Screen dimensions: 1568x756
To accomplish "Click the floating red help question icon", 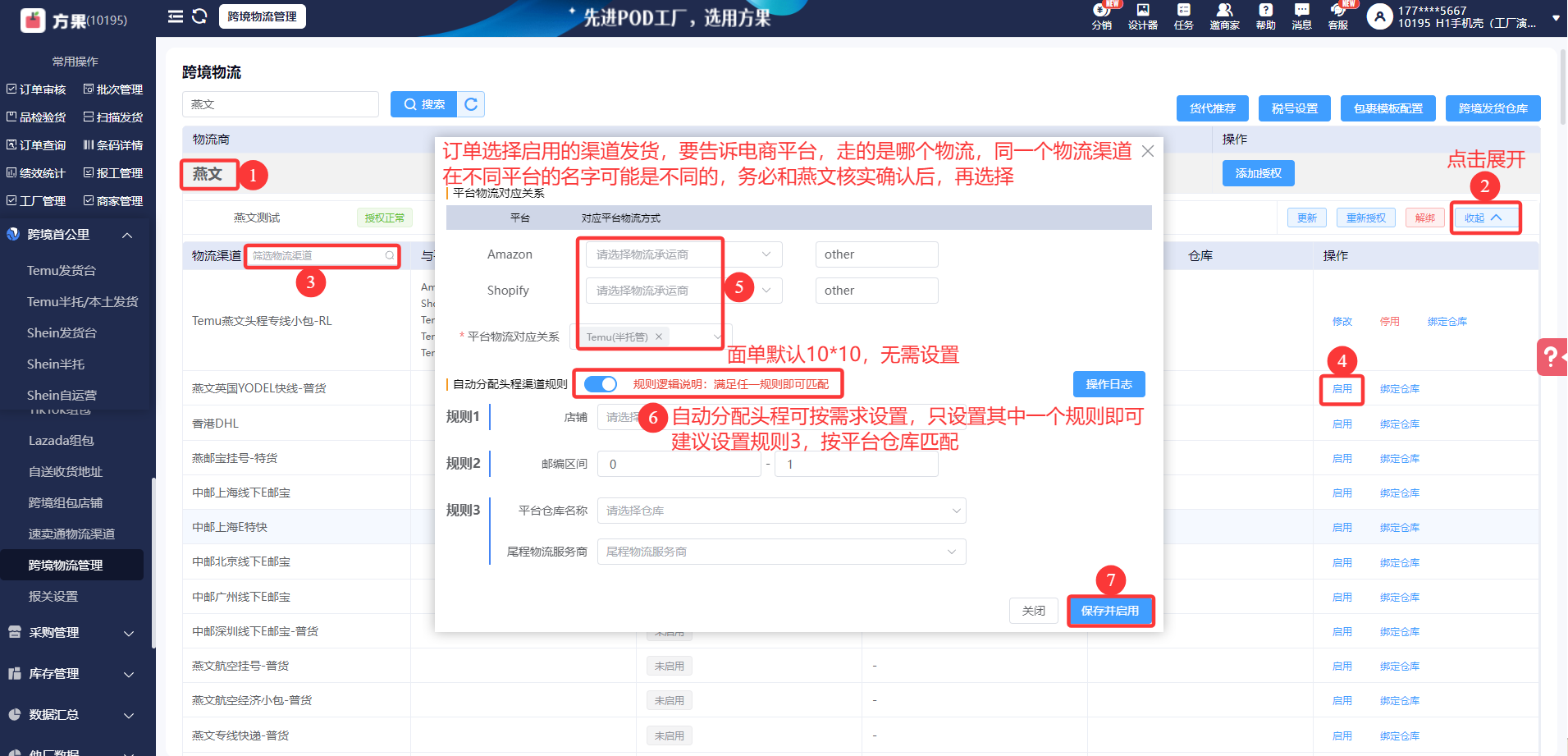I will [1552, 357].
